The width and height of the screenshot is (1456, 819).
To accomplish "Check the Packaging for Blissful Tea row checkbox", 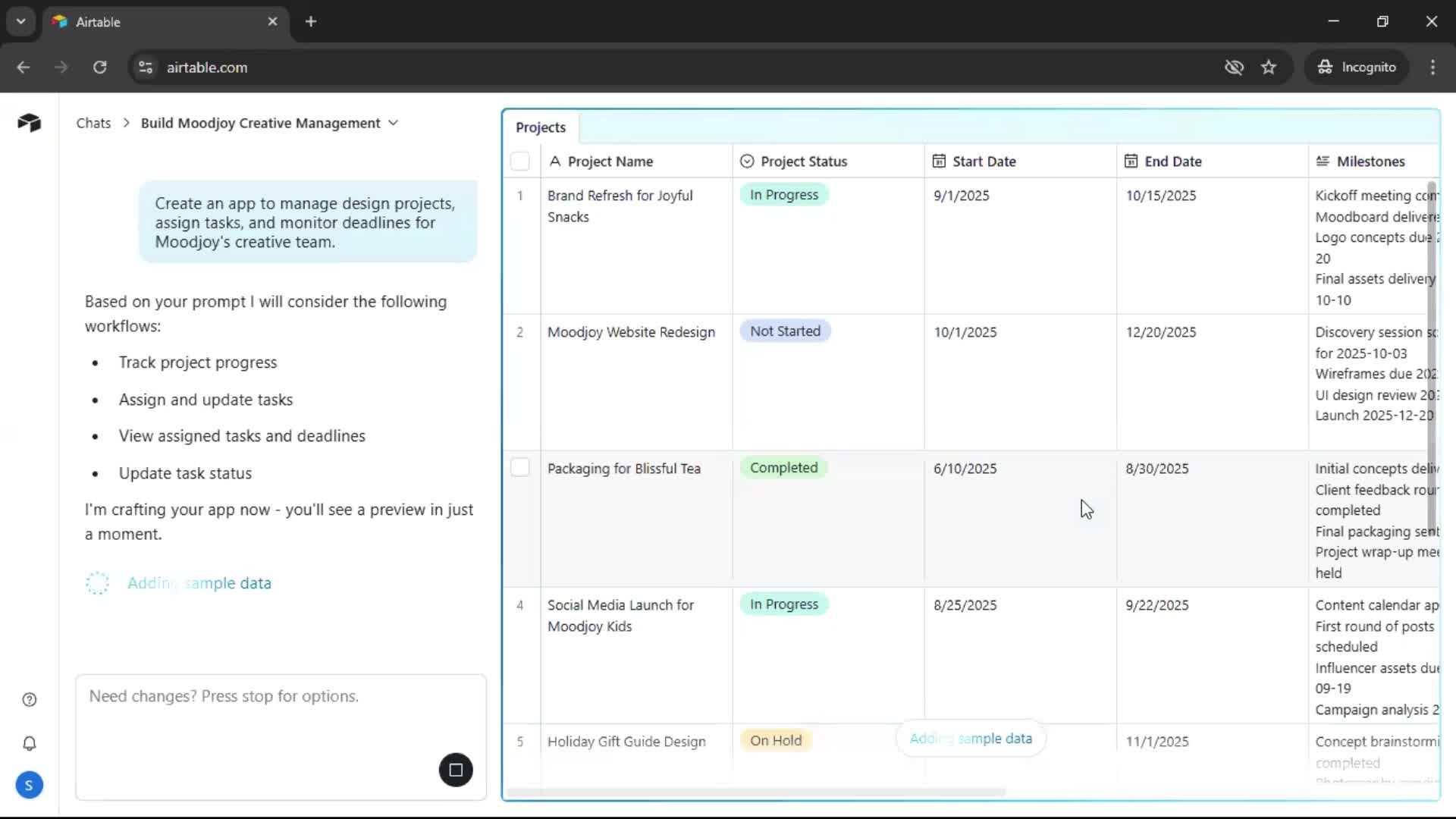I will [520, 468].
